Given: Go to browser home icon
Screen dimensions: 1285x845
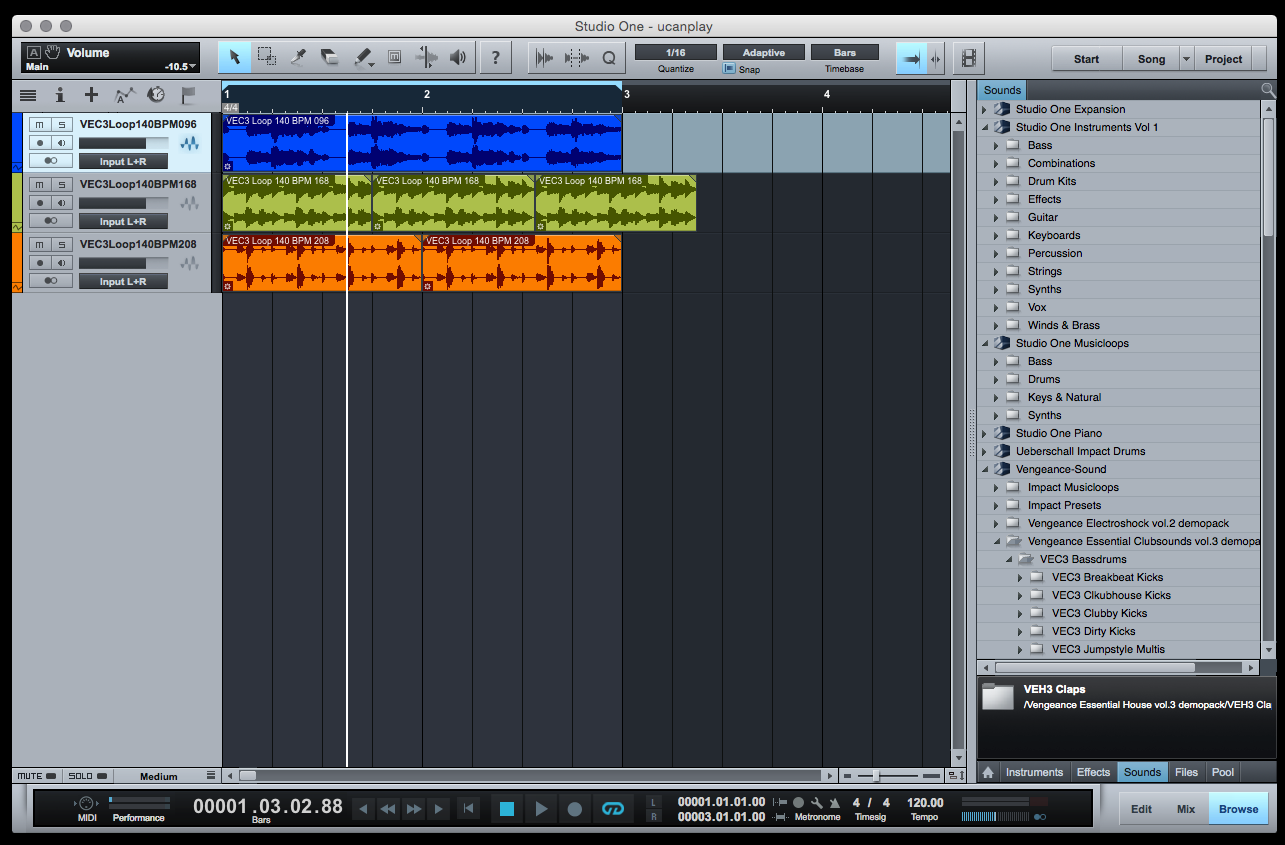Looking at the screenshot, I should [x=988, y=772].
